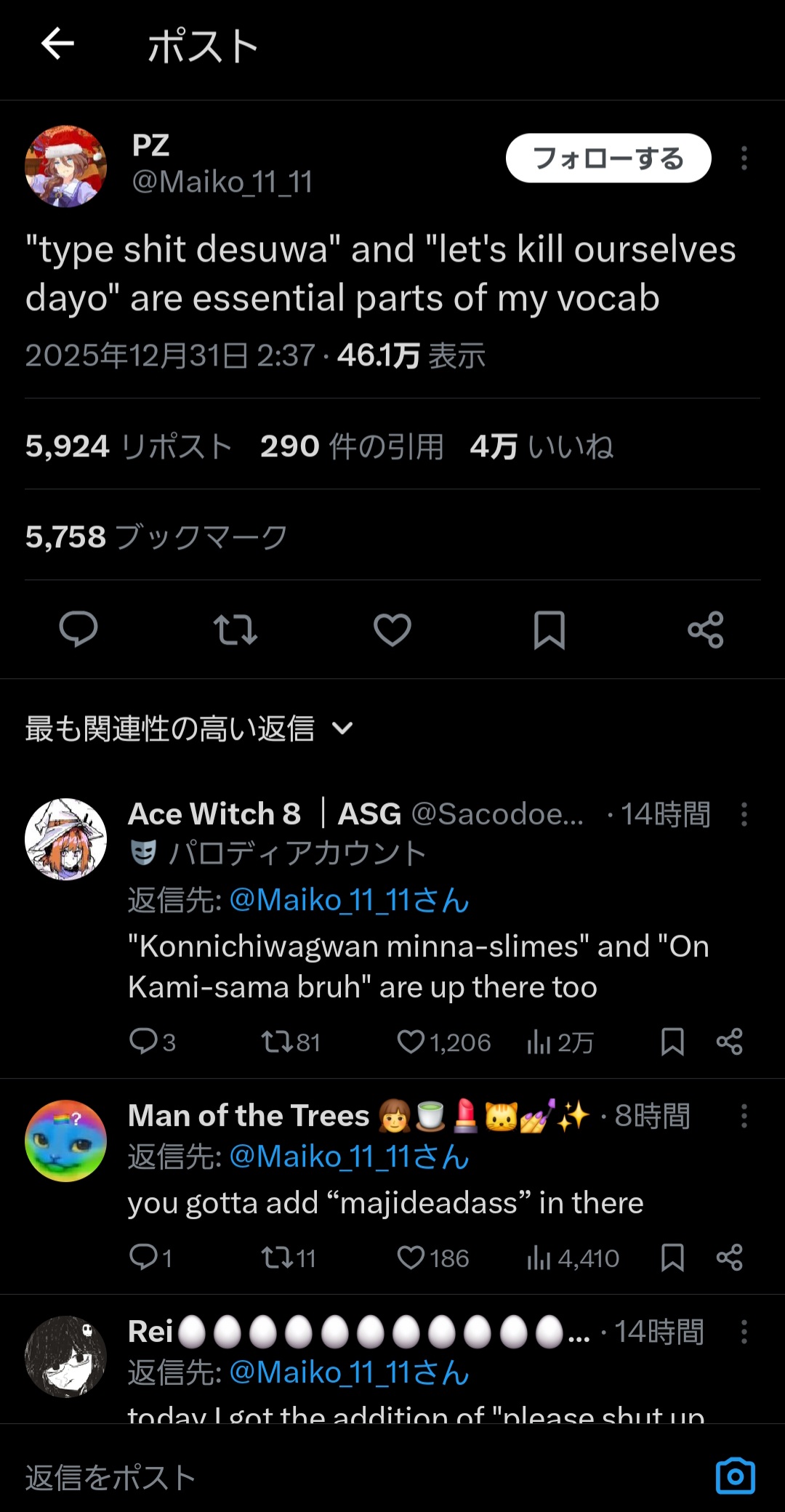Image resolution: width=785 pixels, height=1512 pixels.
Task: View analytics on Ace Witch 8's reply
Action: point(560,1042)
